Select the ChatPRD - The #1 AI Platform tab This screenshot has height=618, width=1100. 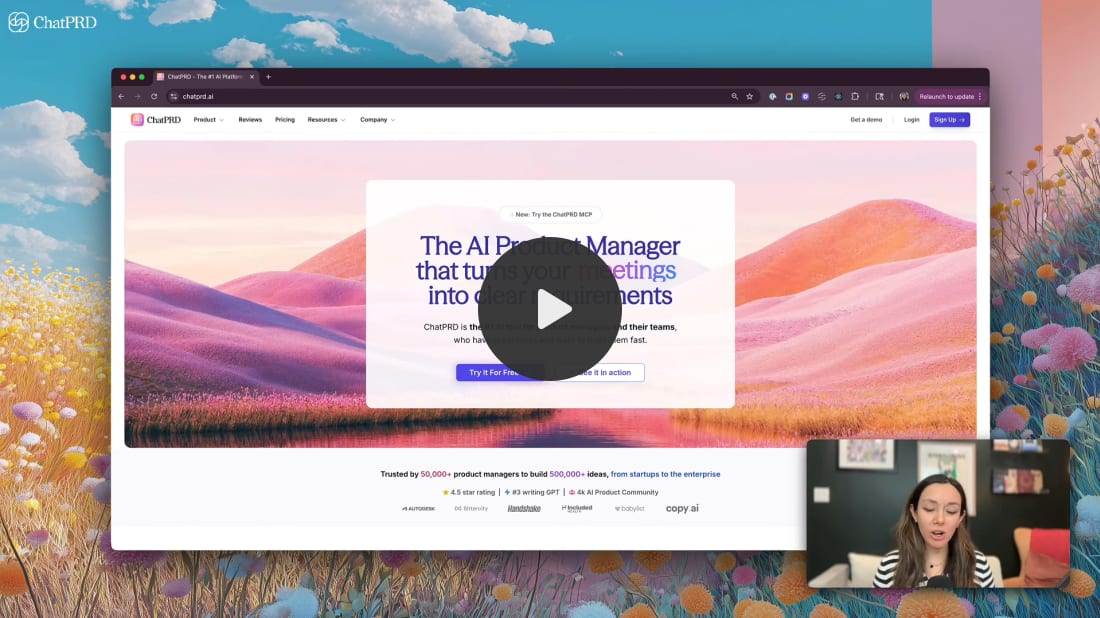[206, 76]
